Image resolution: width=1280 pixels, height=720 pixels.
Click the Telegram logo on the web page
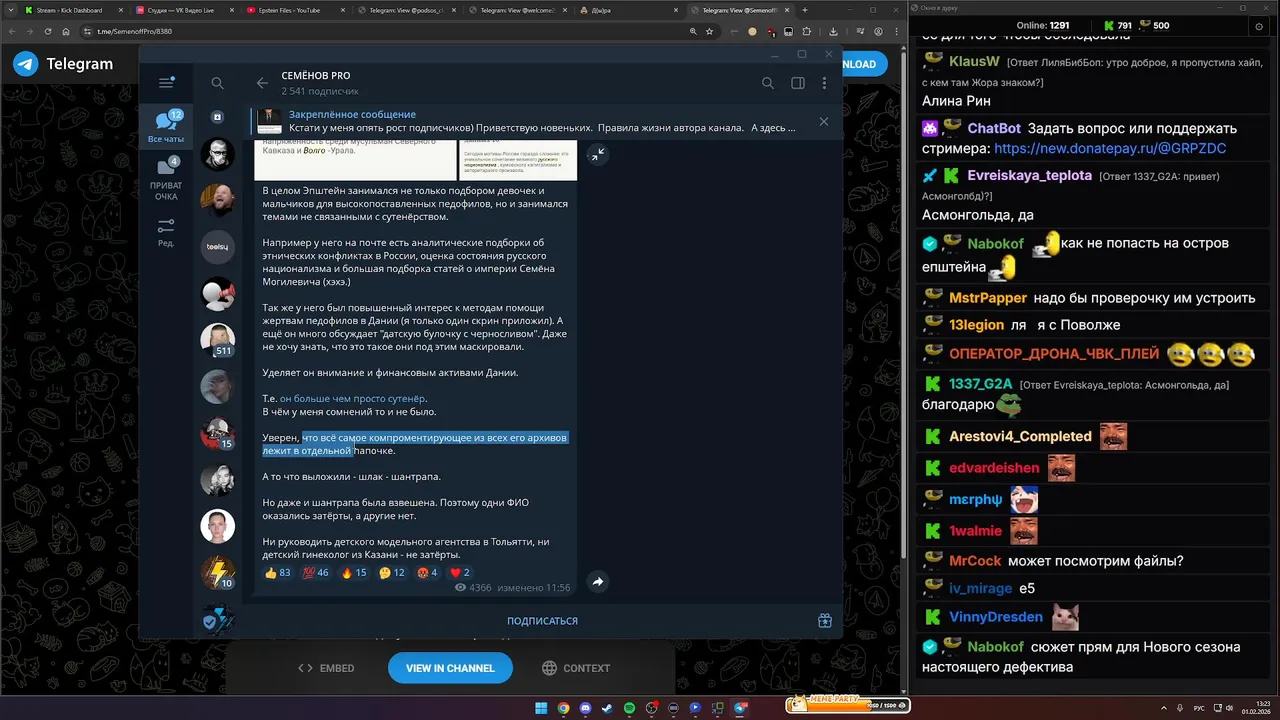63,64
